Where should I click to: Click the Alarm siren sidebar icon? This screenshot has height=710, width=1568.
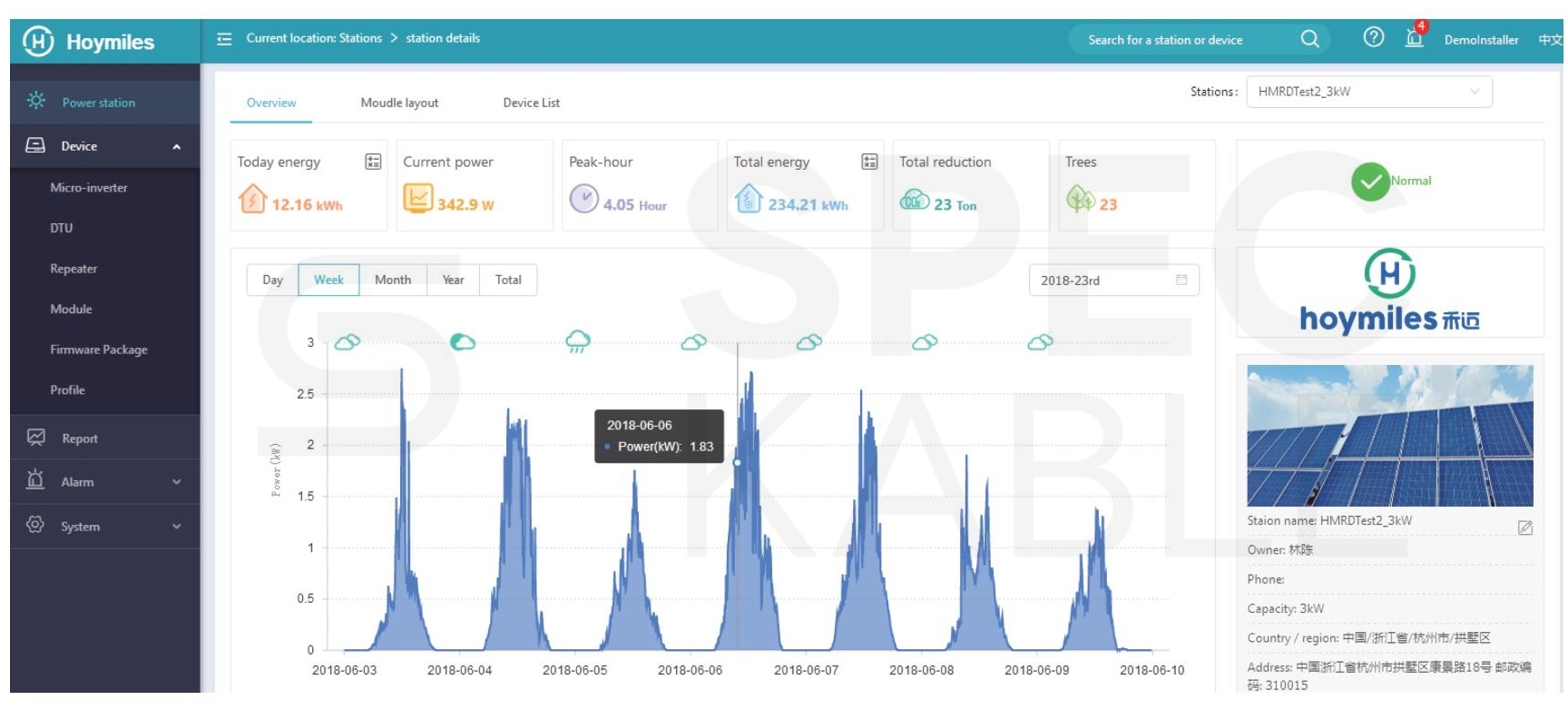click(35, 480)
